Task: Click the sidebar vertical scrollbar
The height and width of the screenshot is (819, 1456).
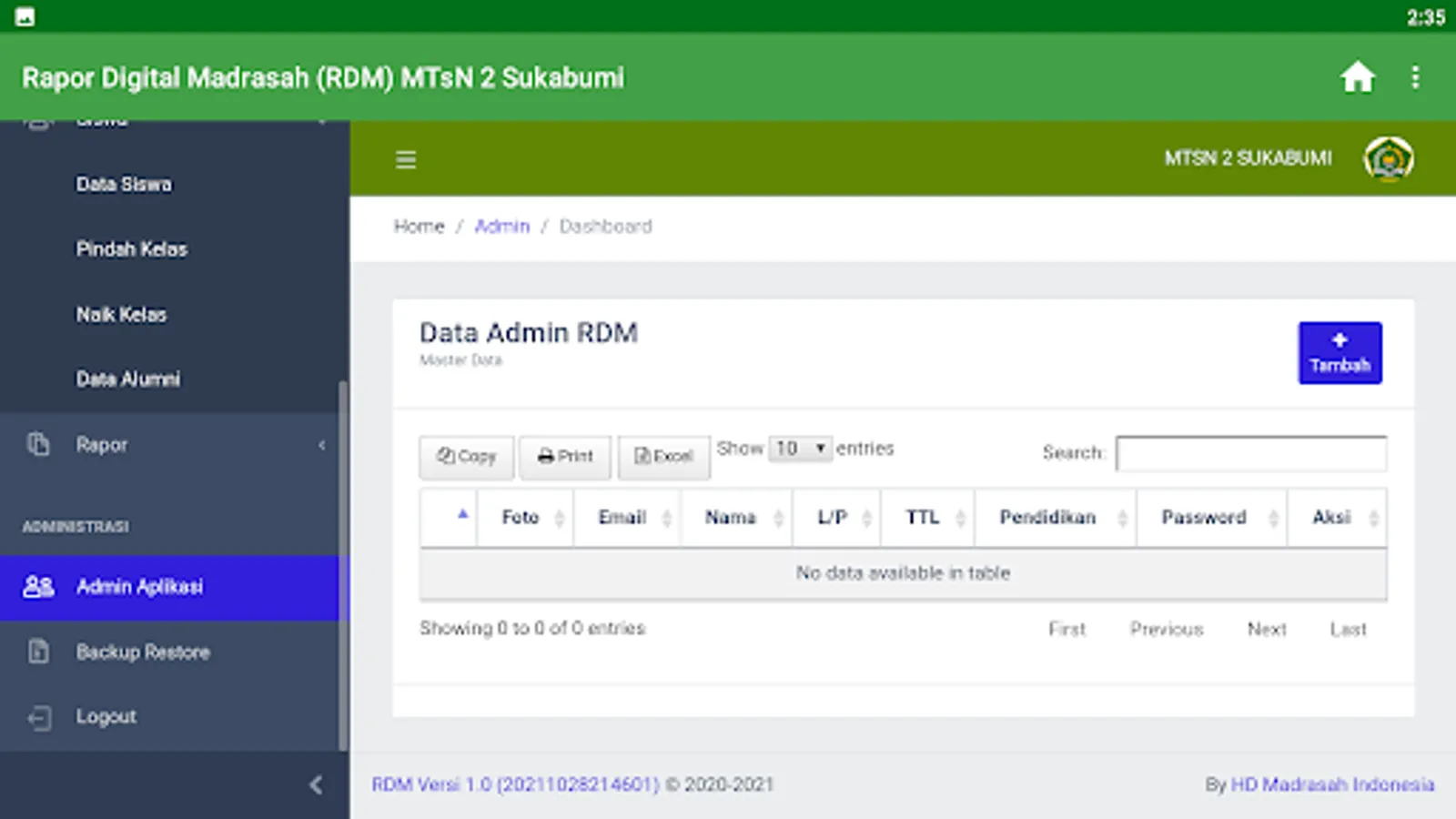Action: click(x=342, y=564)
